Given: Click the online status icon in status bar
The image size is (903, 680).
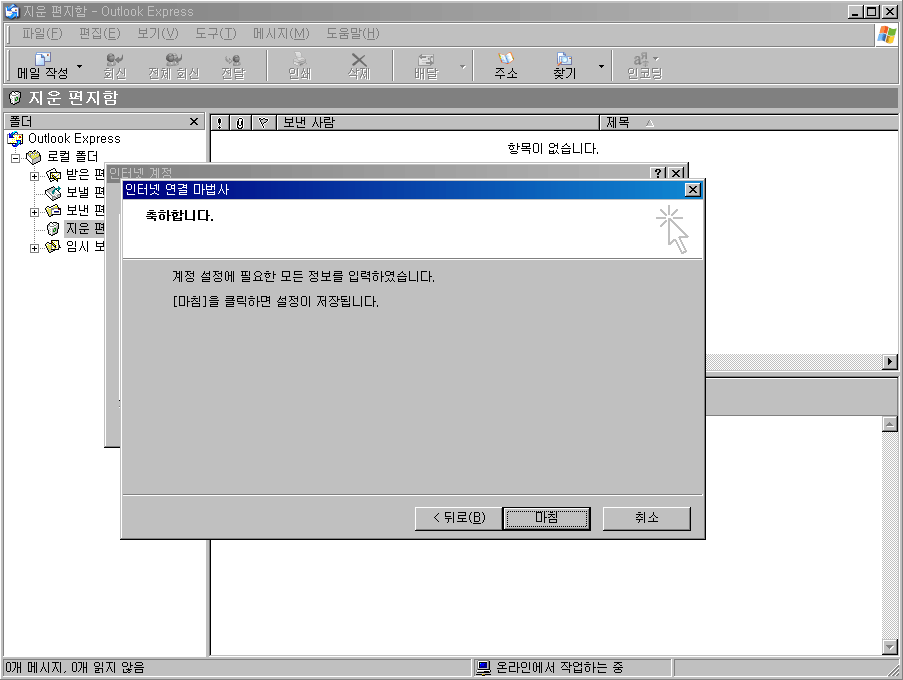Looking at the screenshot, I should (483, 668).
